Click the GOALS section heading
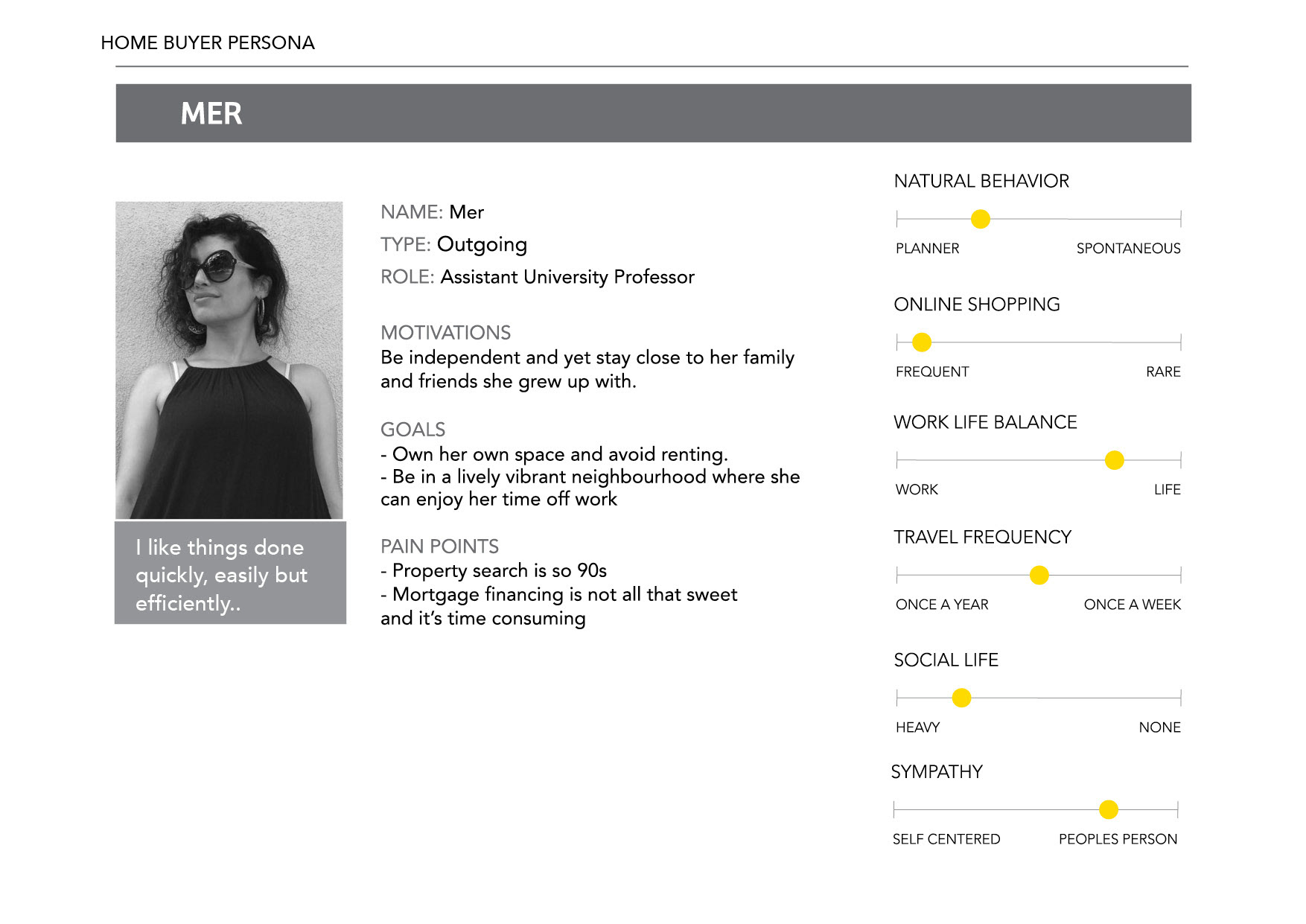 pyautogui.click(x=412, y=430)
